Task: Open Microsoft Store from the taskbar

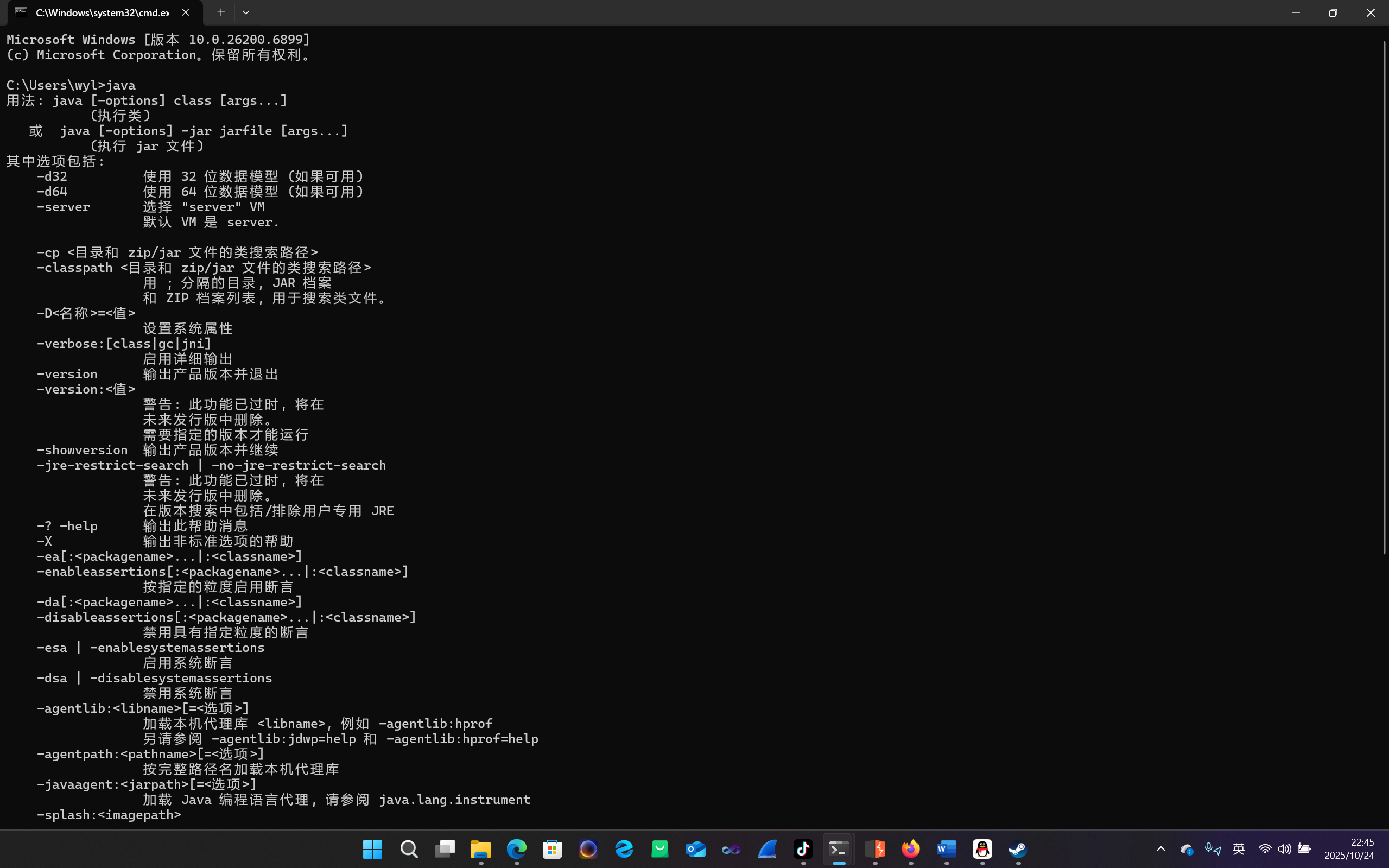Action: point(552,848)
